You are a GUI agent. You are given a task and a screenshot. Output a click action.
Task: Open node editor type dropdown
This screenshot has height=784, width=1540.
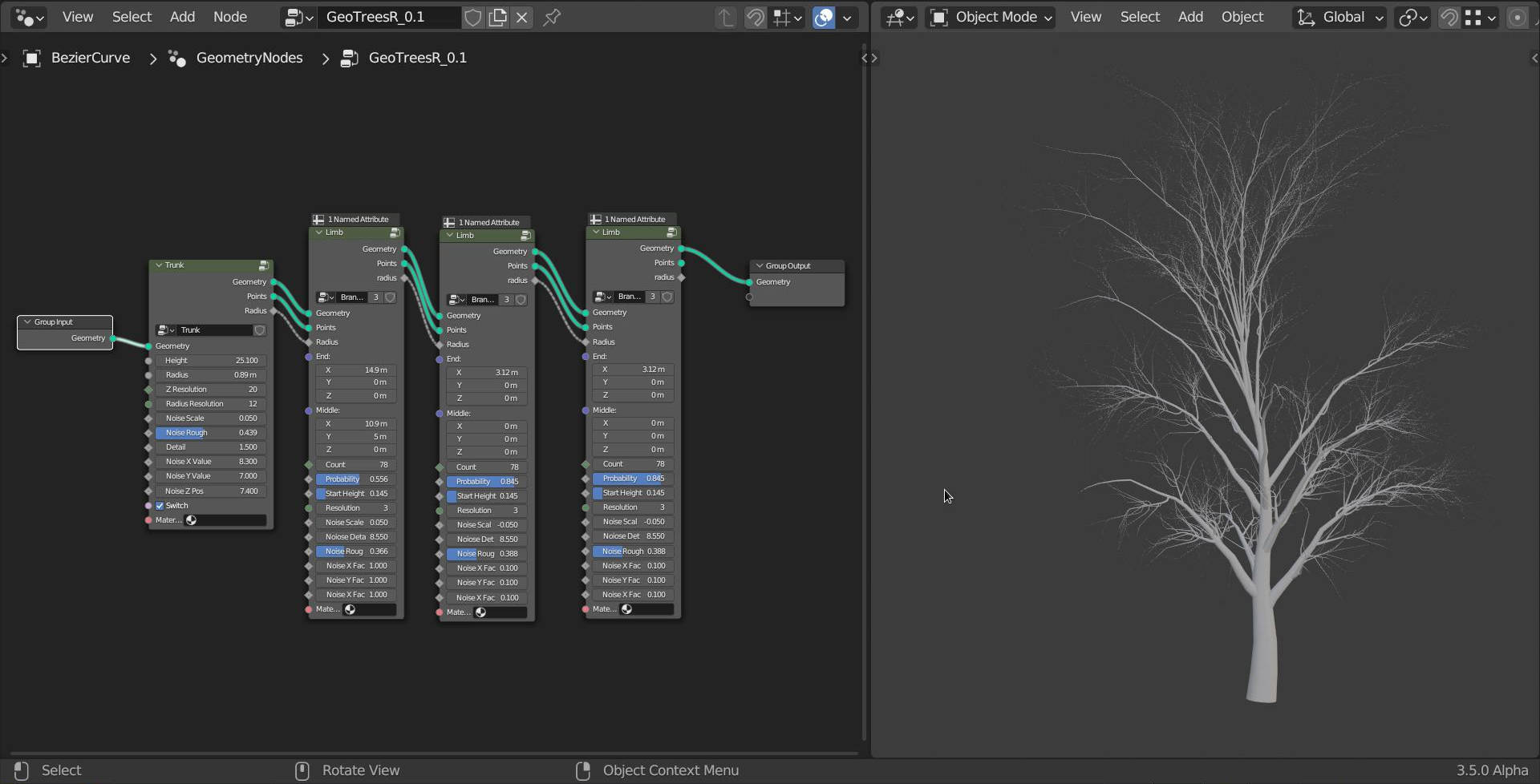(x=30, y=17)
